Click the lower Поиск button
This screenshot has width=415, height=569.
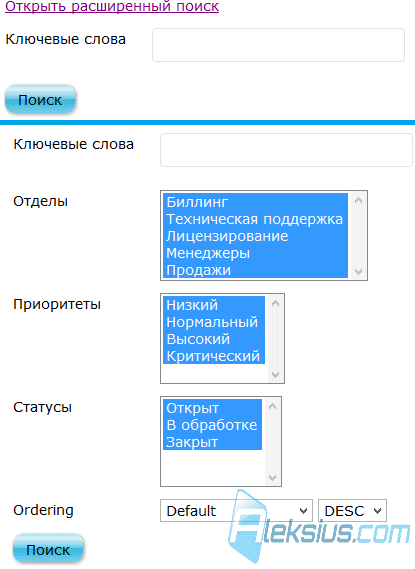[x=48, y=550]
